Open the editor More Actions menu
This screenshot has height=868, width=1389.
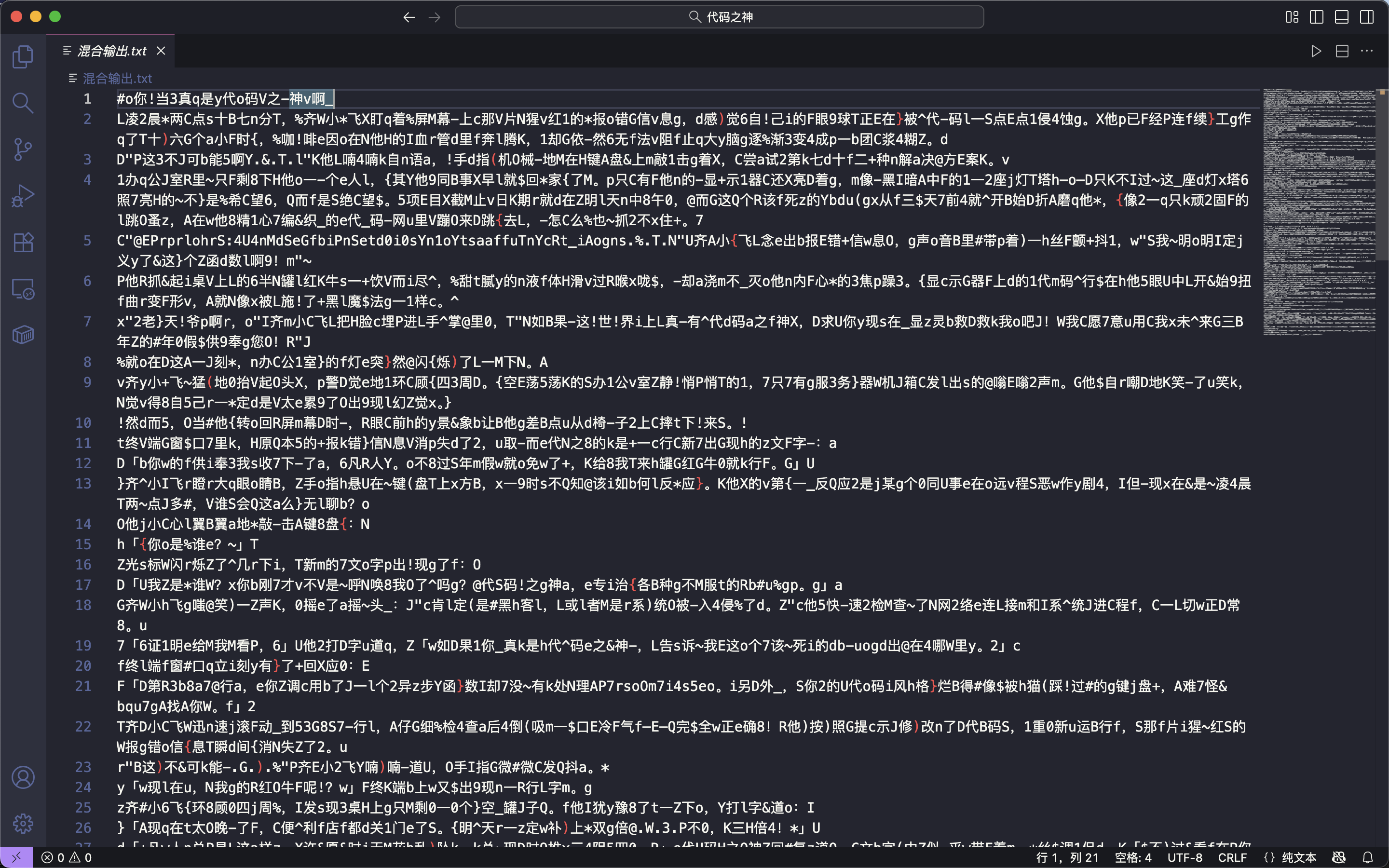point(1367,51)
